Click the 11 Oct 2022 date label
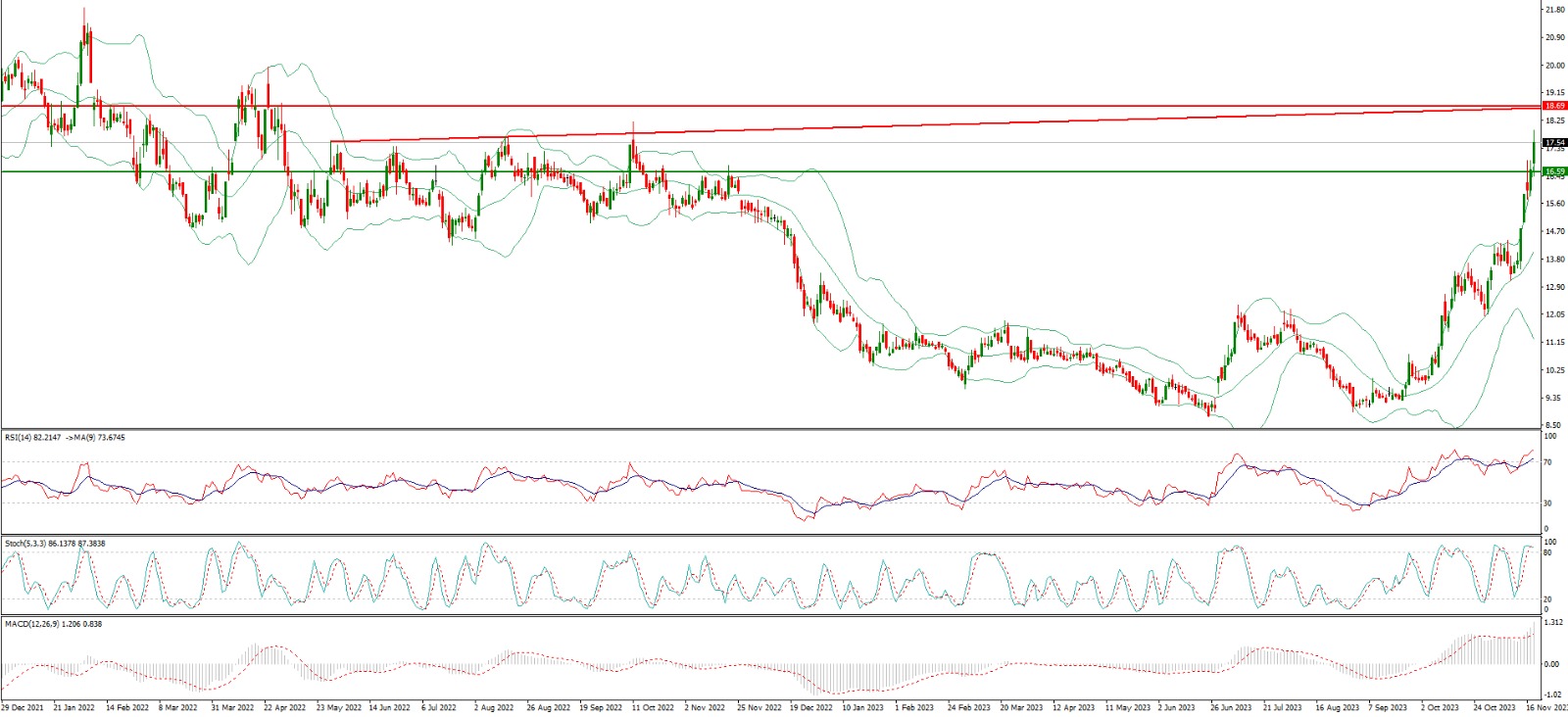The height and width of the screenshot is (717, 1568). coord(653,707)
